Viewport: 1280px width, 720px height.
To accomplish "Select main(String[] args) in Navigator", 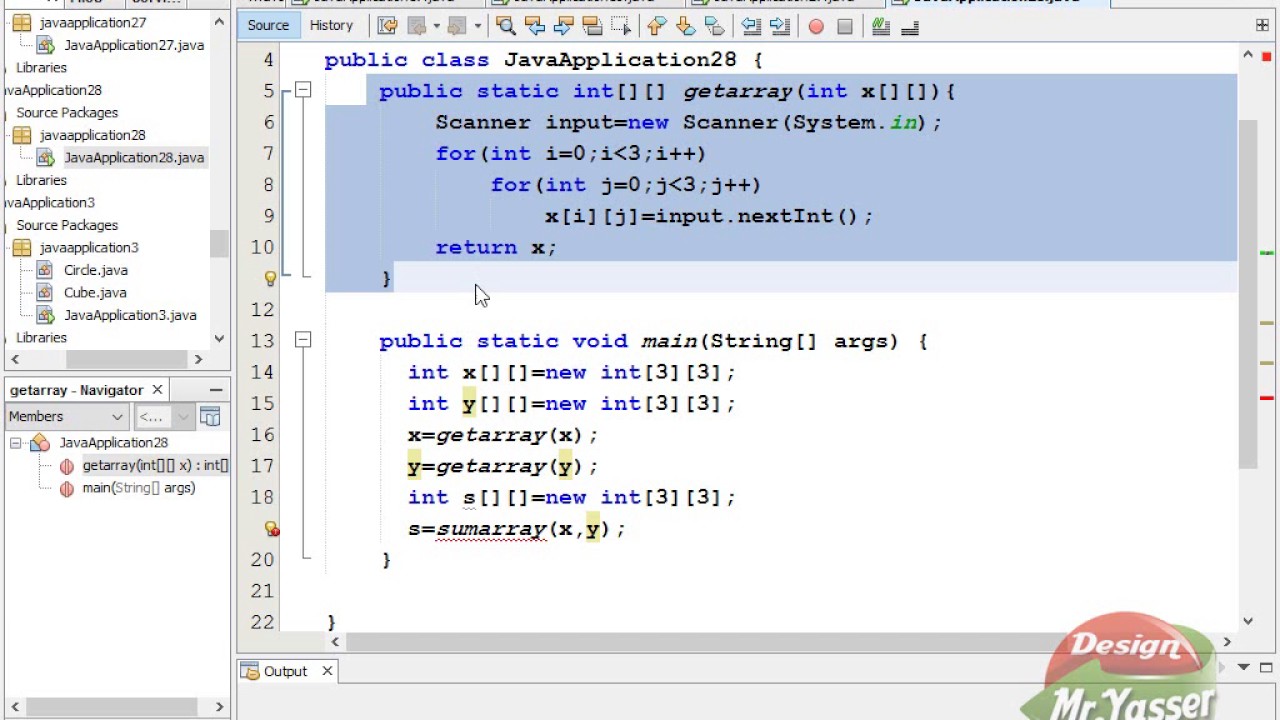I will tap(138, 488).
